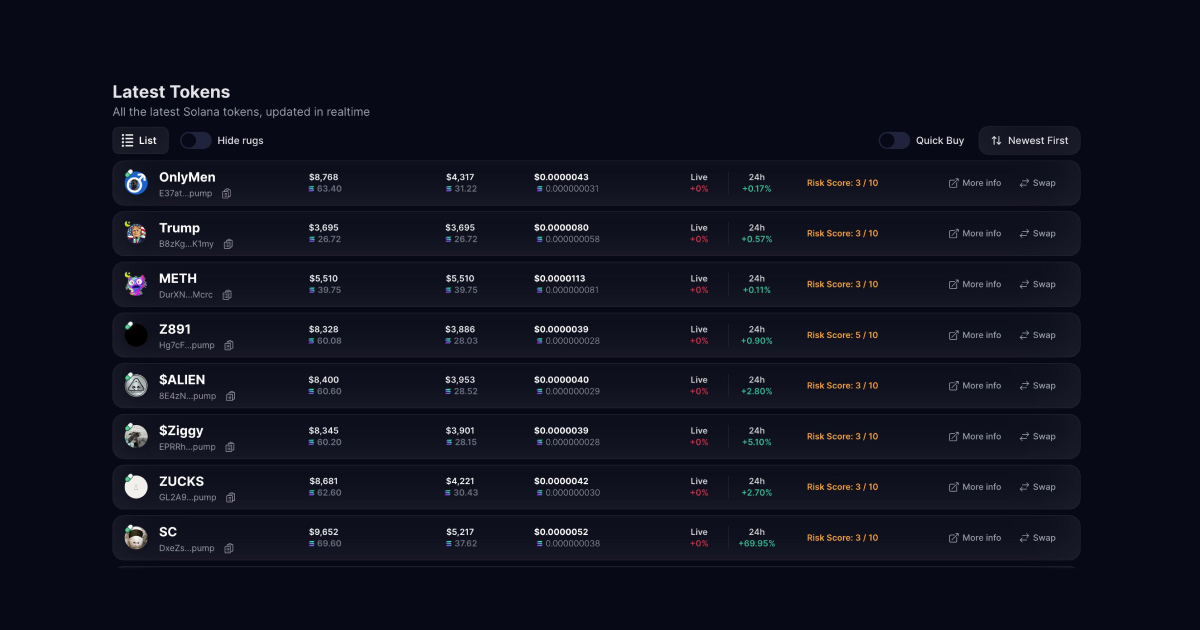Swap the Trump token
The image size is (1200, 630).
coord(1037,234)
